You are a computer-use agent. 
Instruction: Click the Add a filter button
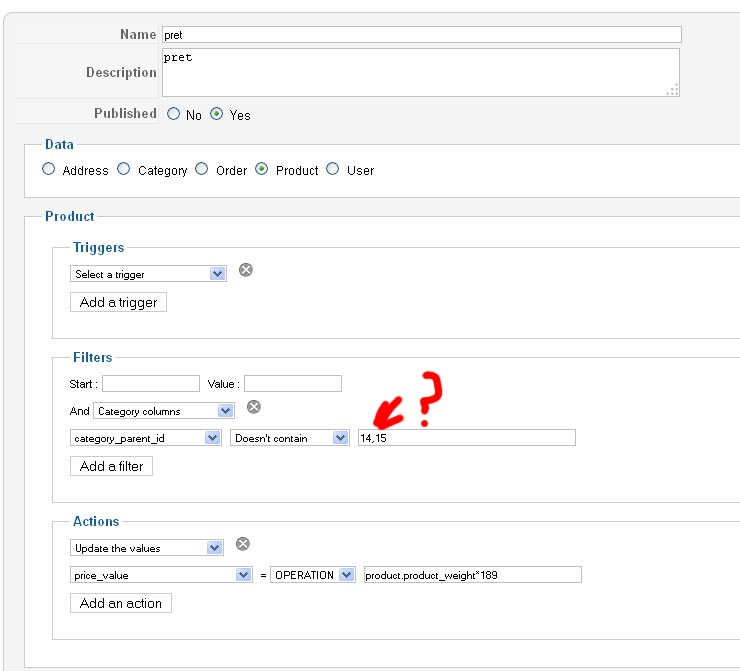pos(111,466)
